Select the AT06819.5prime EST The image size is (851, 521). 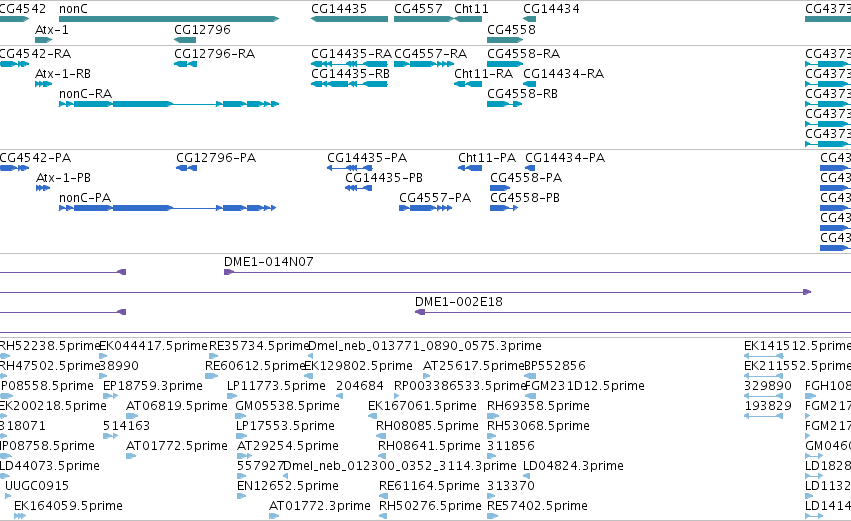point(131,416)
